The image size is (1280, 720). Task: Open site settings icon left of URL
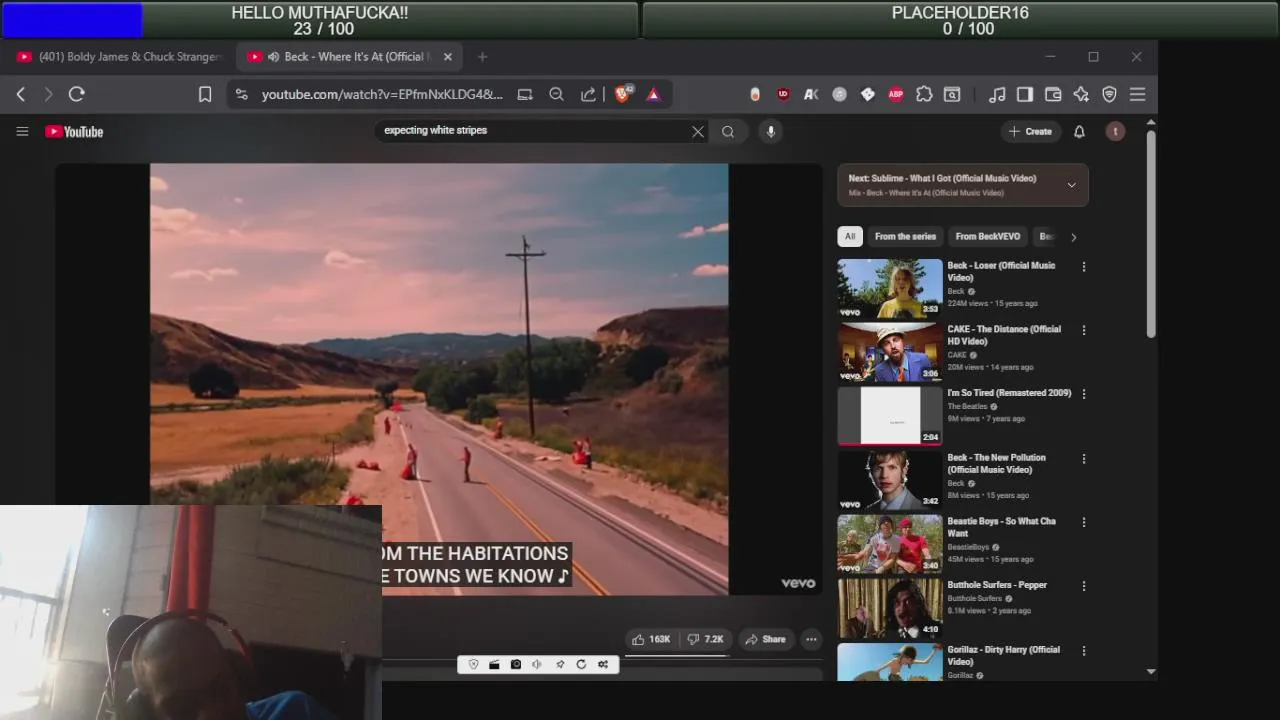(240, 94)
